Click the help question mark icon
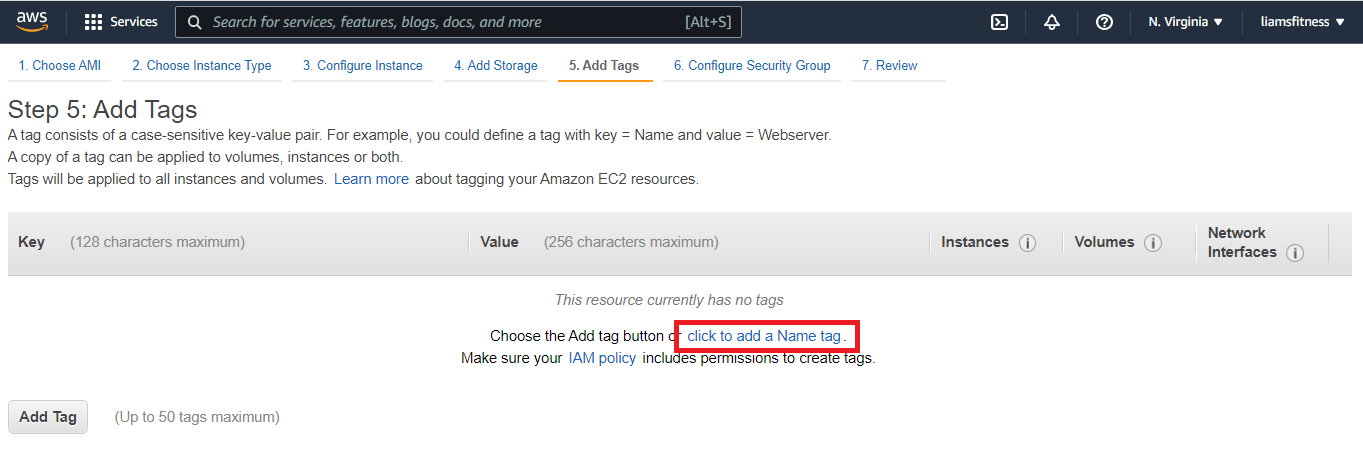The width and height of the screenshot is (1363, 465). point(1104,22)
